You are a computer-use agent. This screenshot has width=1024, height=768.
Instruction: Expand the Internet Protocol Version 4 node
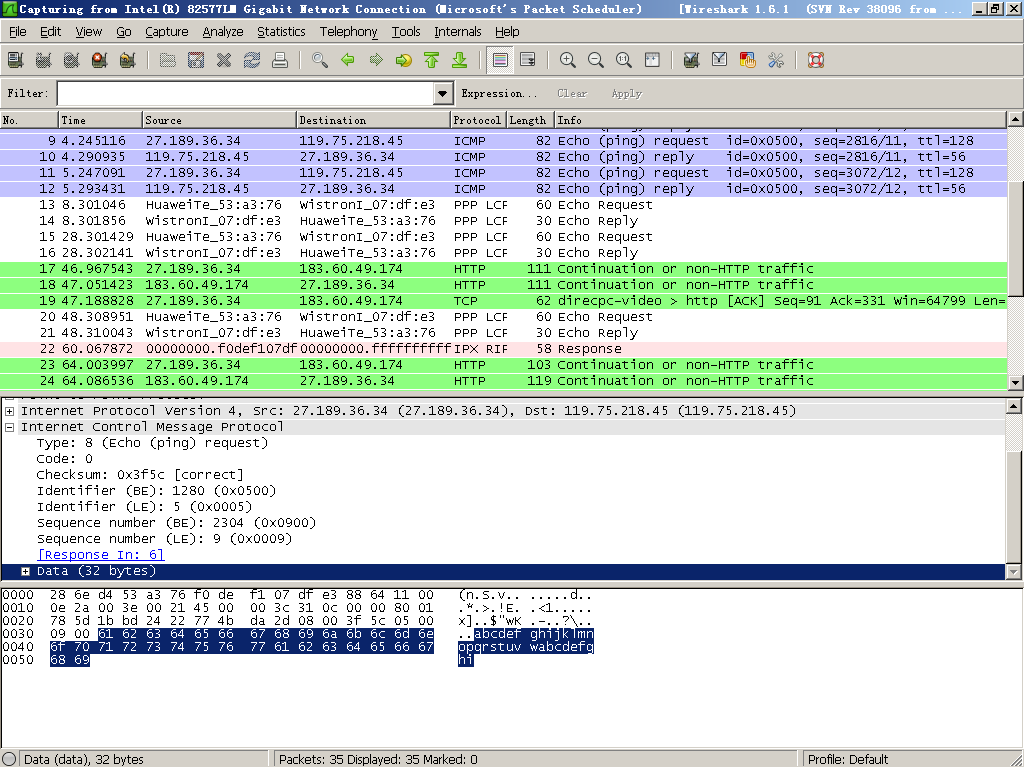(9, 411)
